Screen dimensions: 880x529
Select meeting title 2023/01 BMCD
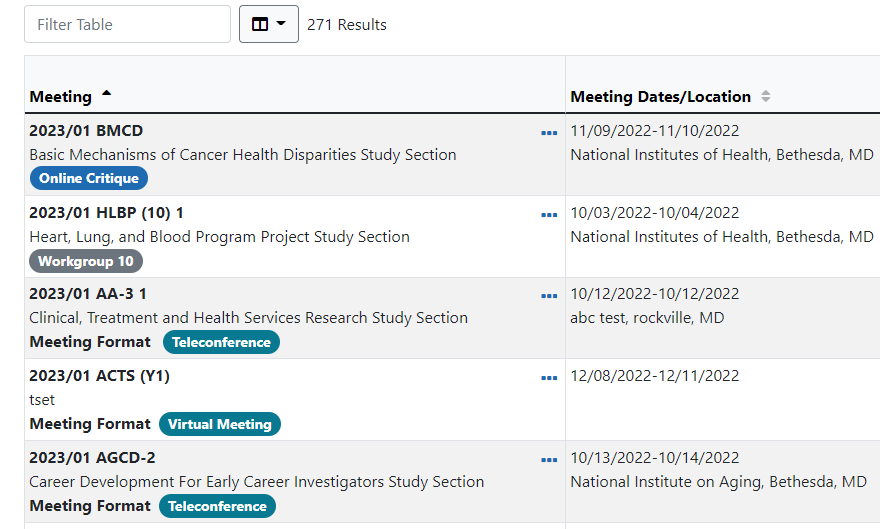86,131
